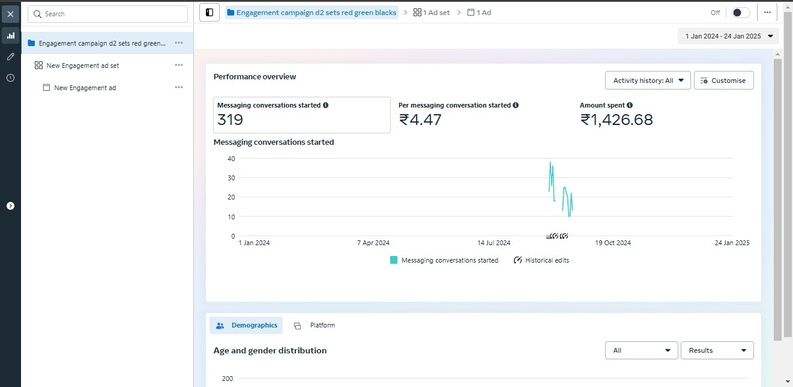Select the edit pencil icon in sidebar
The image size is (793, 387).
coord(10,57)
